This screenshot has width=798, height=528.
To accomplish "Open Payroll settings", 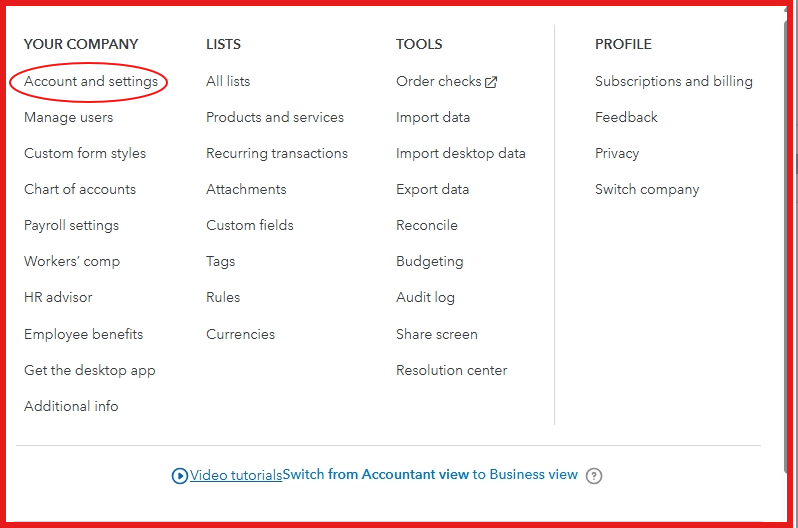I will point(71,226).
